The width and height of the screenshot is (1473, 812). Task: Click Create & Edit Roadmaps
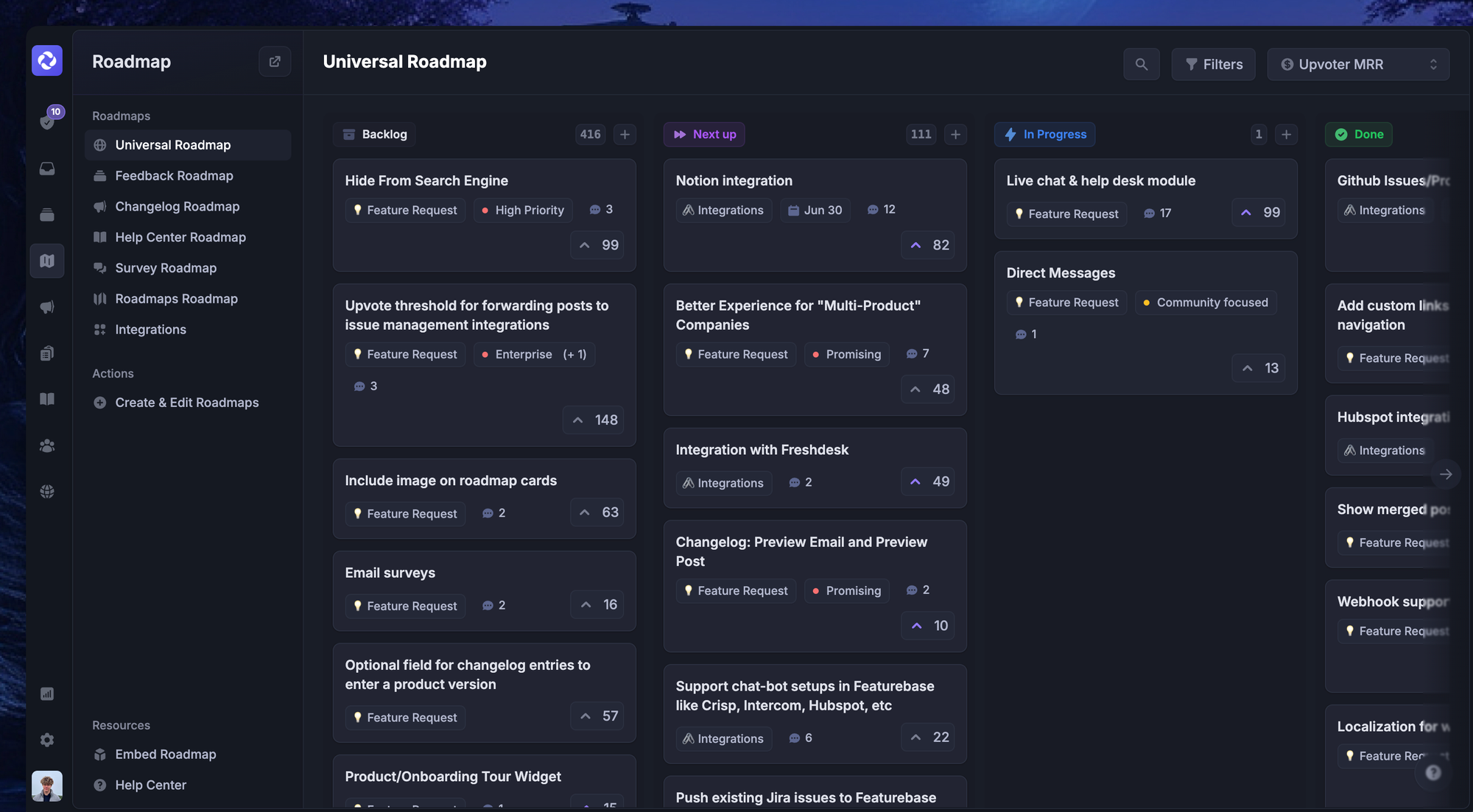pyautogui.click(x=186, y=403)
